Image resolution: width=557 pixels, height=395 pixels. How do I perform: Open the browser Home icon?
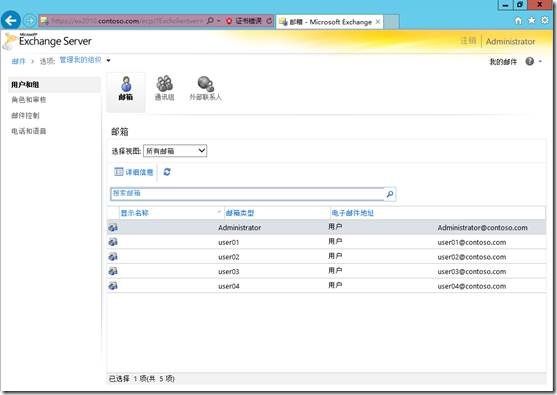click(x=518, y=21)
